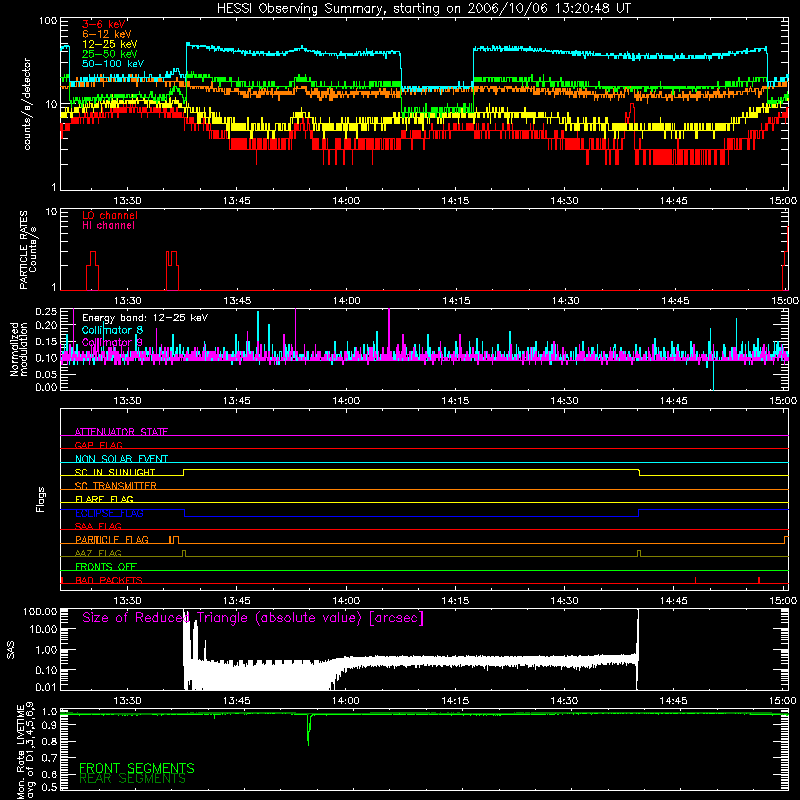Click the 'GAP FLAG' label
800x800 pixels.
click(98, 445)
